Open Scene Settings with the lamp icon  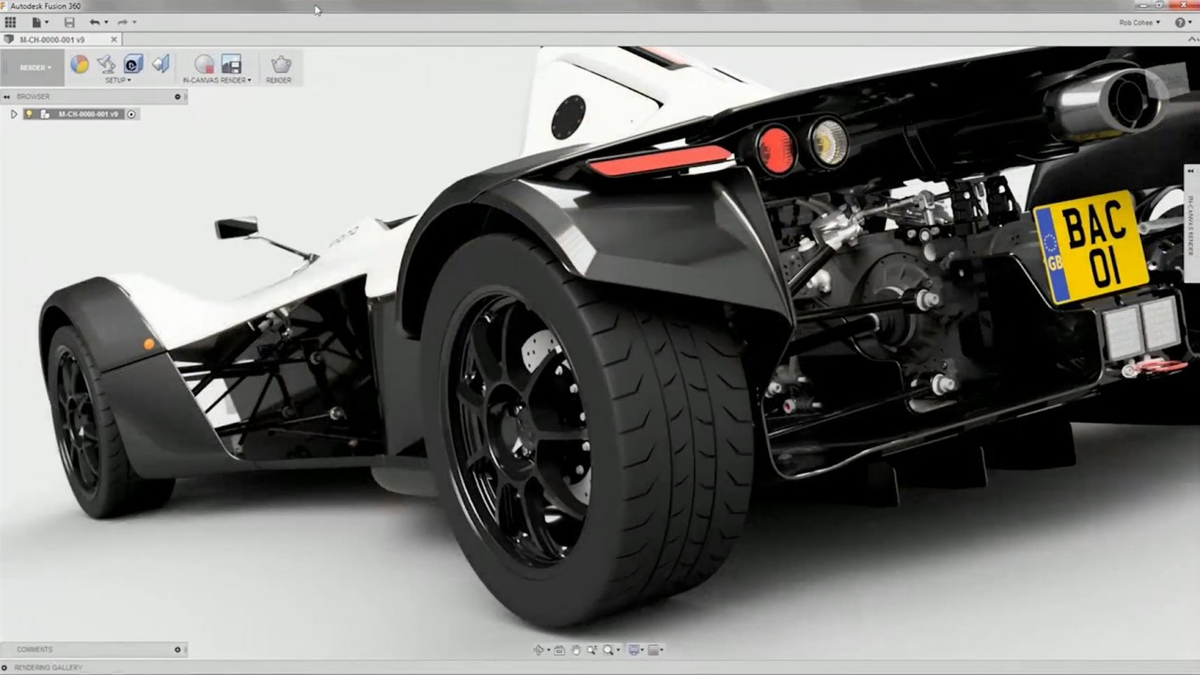(x=106, y=64)
